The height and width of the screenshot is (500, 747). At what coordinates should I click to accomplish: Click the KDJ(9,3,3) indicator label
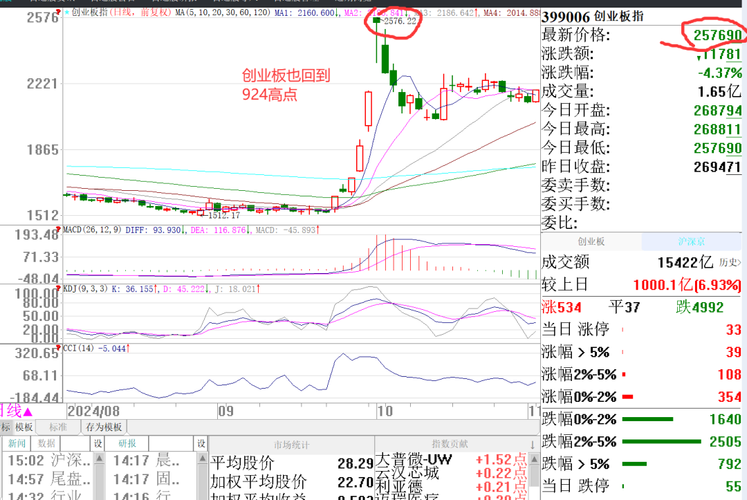[x=85, y=289]
